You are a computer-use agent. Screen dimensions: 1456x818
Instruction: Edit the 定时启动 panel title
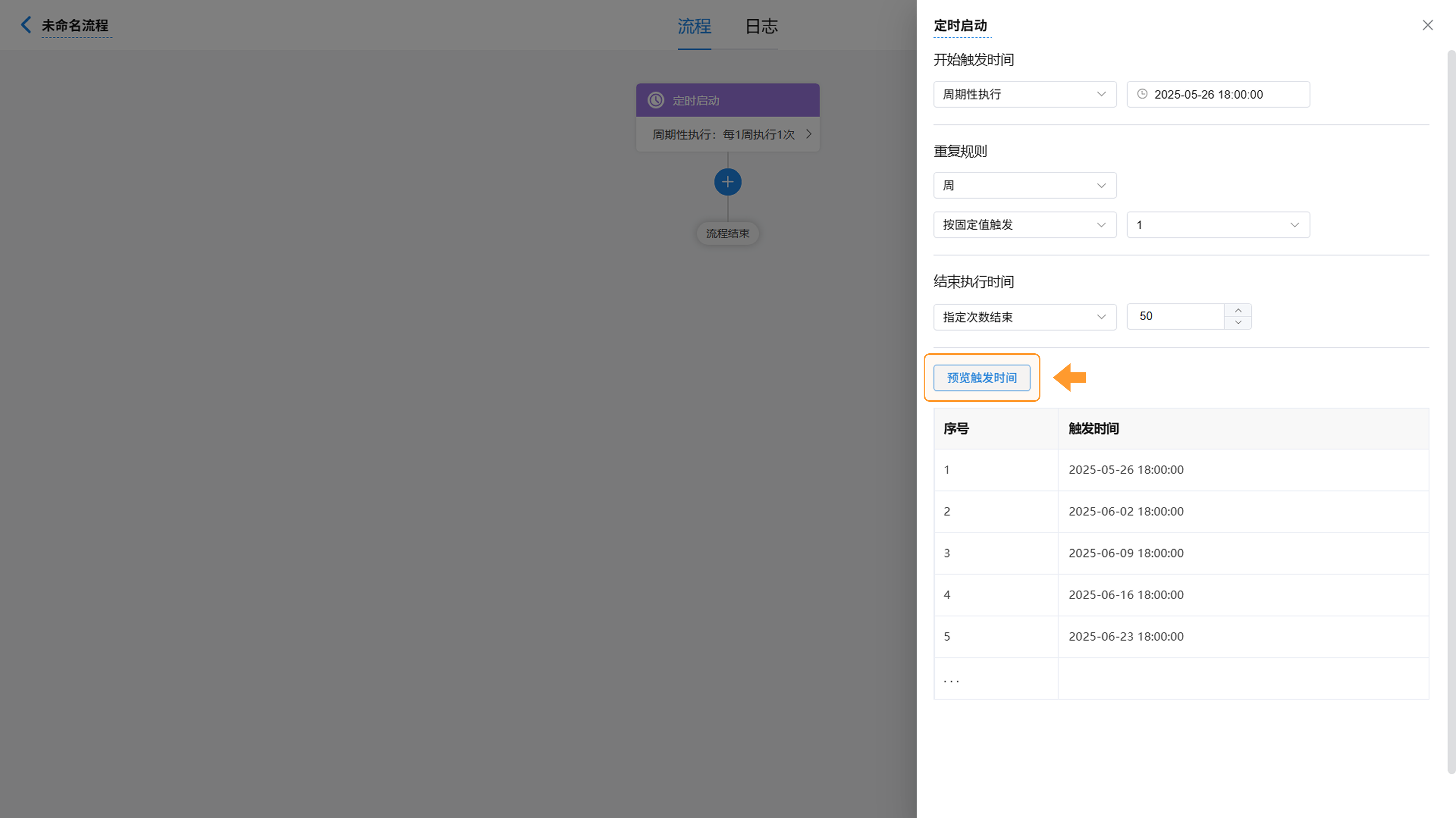960,25
